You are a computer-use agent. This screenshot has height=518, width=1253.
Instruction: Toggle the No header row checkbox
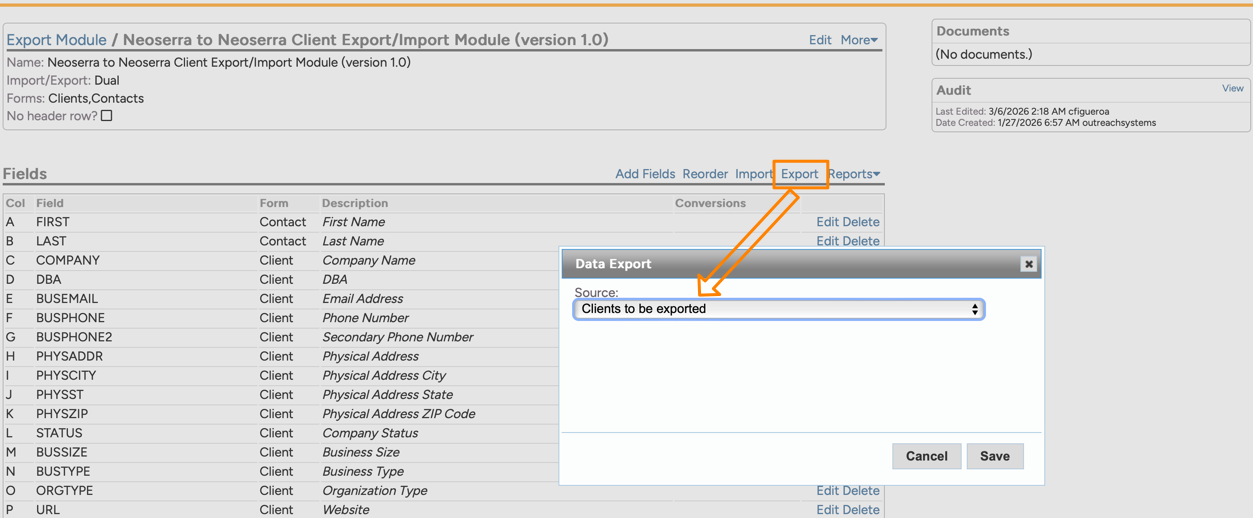tap(107, 116)
